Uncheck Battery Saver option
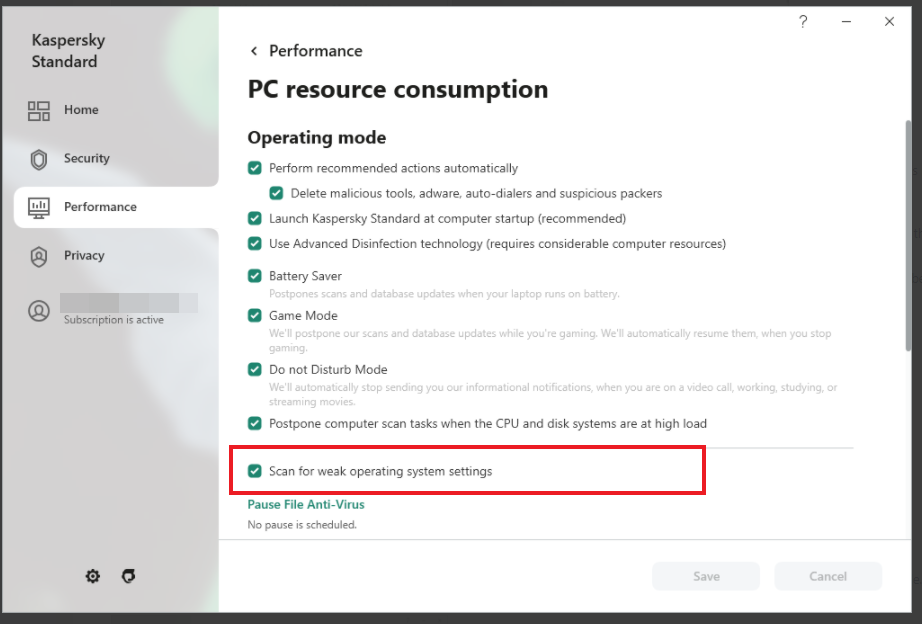This screenshot has height=624, width=922. coord(255,276)
